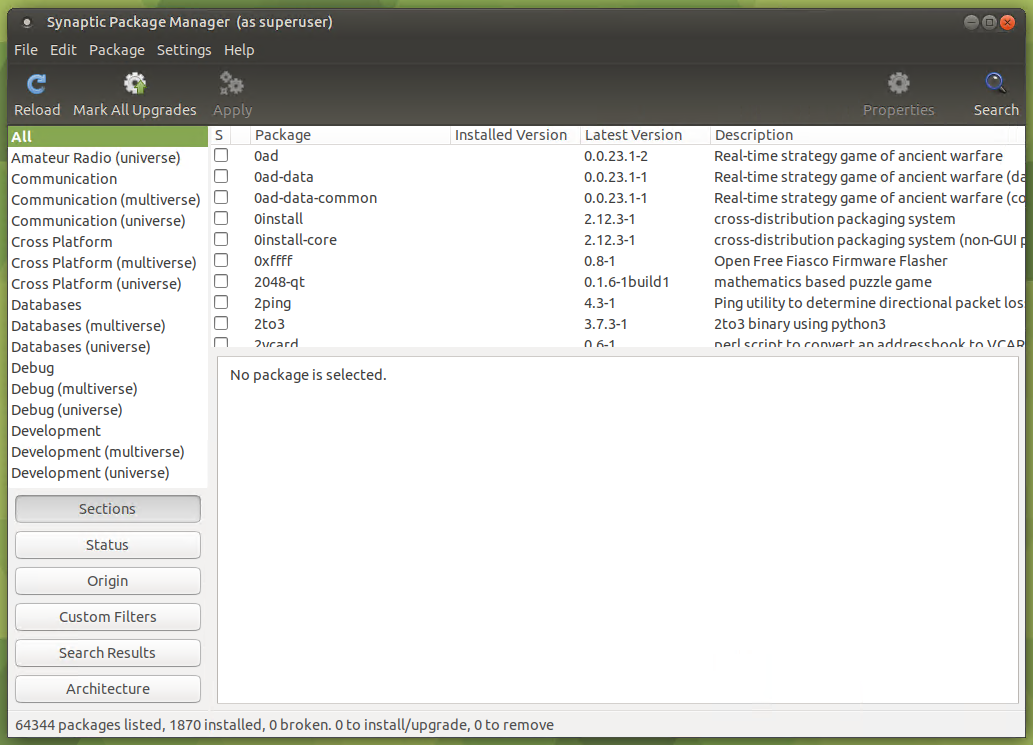This screenshot has height=745, width=1033.
Task: Toggle status checkbox for 2ping
Action: click(x=221, y=302)
